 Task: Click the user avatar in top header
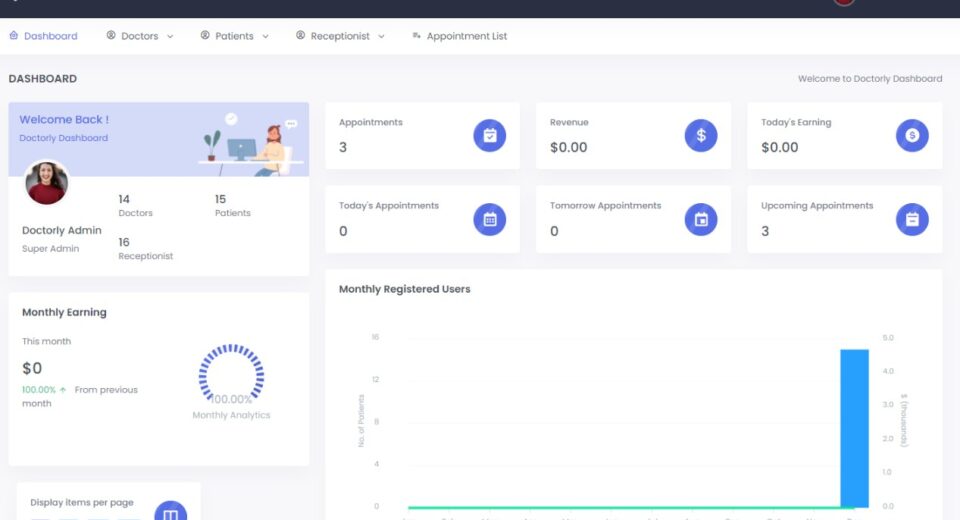tap(845, 2)
